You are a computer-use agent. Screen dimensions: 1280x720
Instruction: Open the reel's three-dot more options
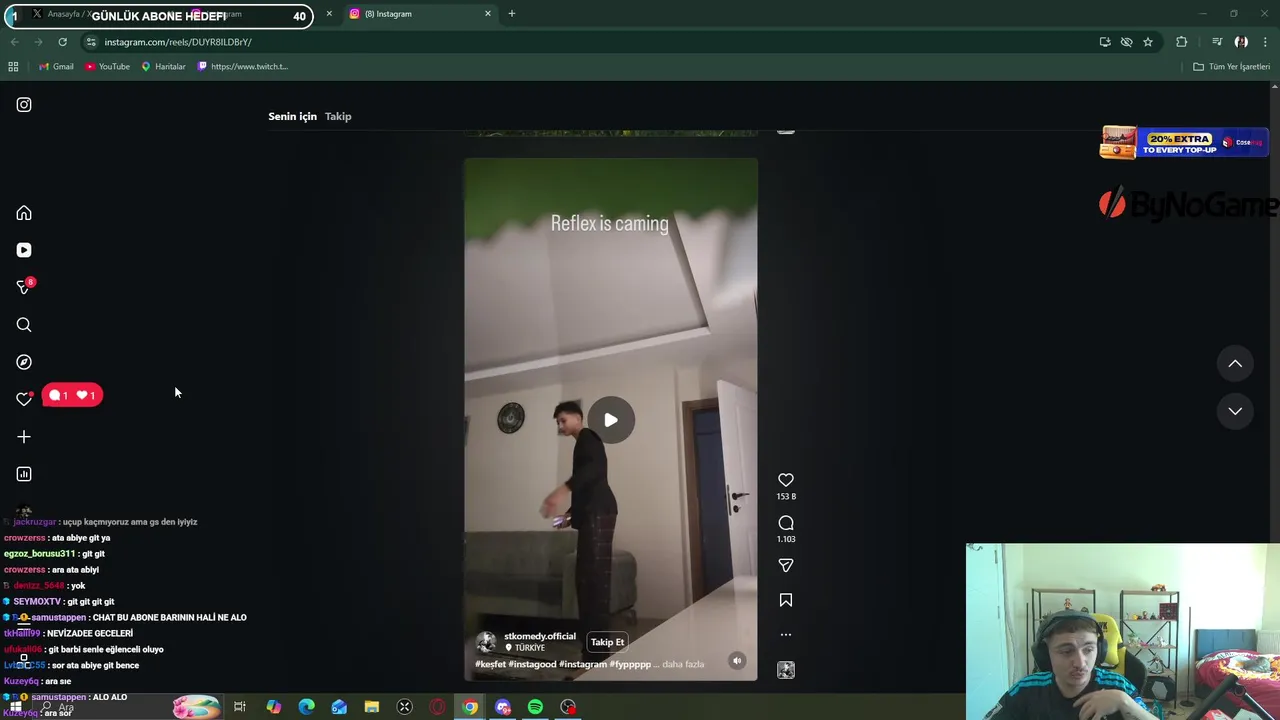[x=786, y=634]
